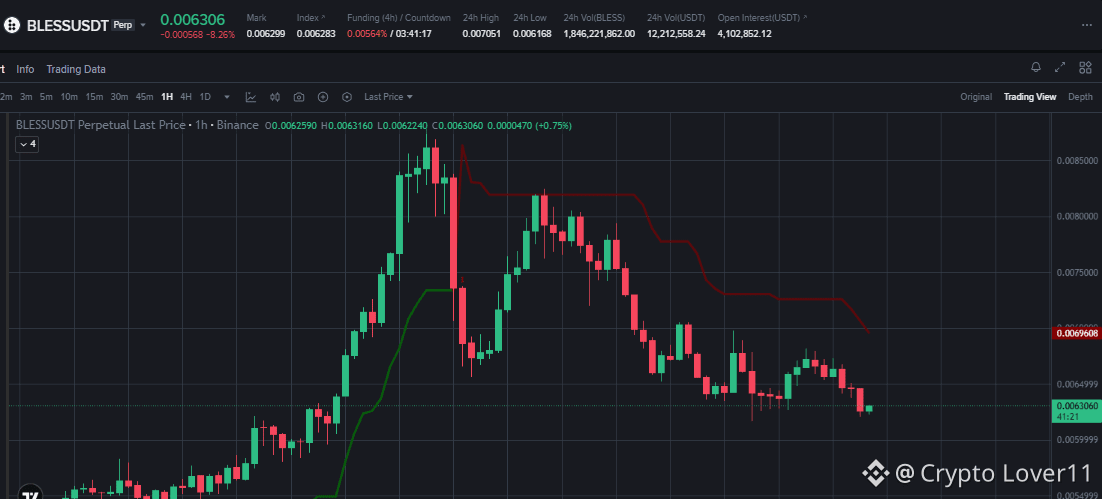
Task: Click the Mark price value 0.006299
Action: (x=265, y=34)
